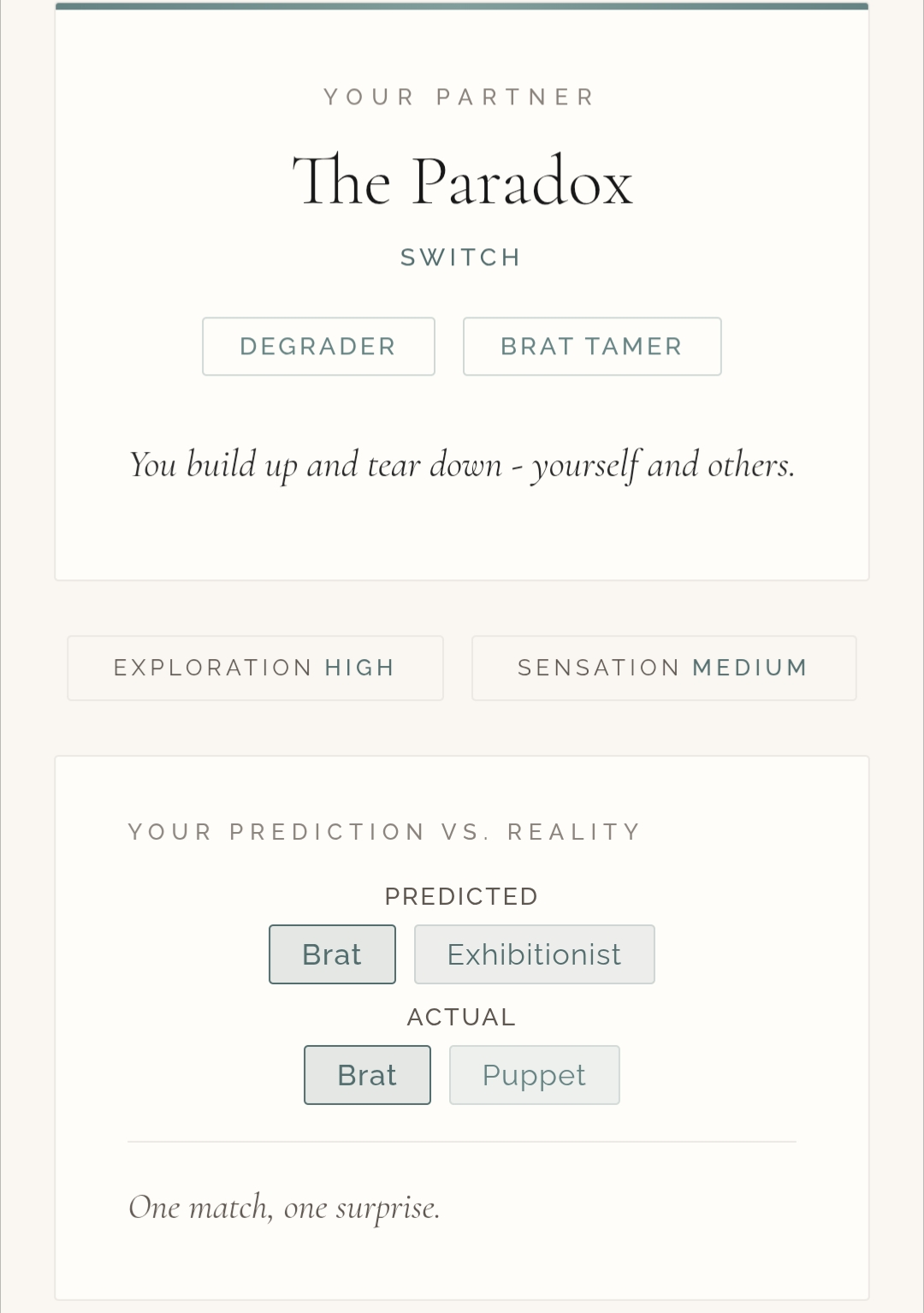Image resolution: width=924 pixels, height=1313 pixels.
Task: Click the DEGRADER tag
Action: [318, 347]
